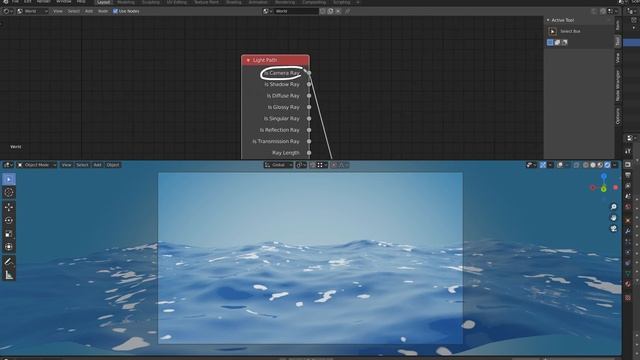Switch to solid viewport shading
This screenshot has height=360, width=640.
[593, 165]
